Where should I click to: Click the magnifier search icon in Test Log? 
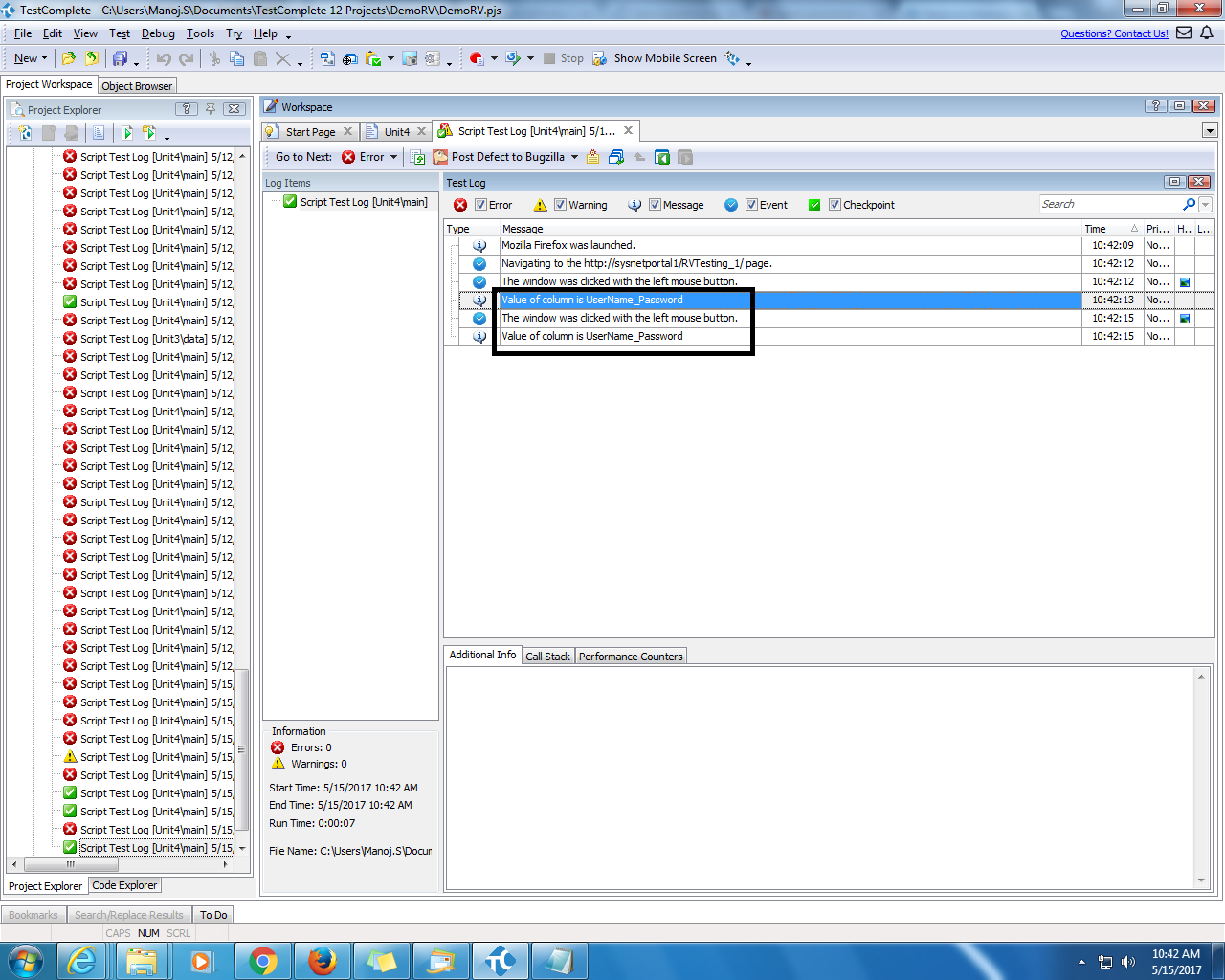(x=1190, y=204)
